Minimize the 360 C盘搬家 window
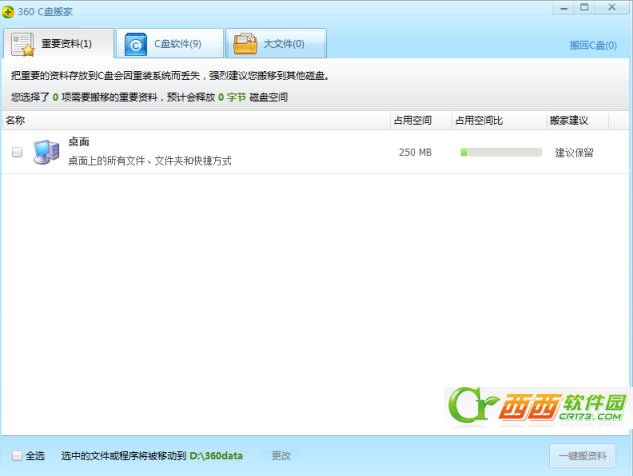Viewport: 633px width, 476px height. pyautogui.click(x=564, y=8)
